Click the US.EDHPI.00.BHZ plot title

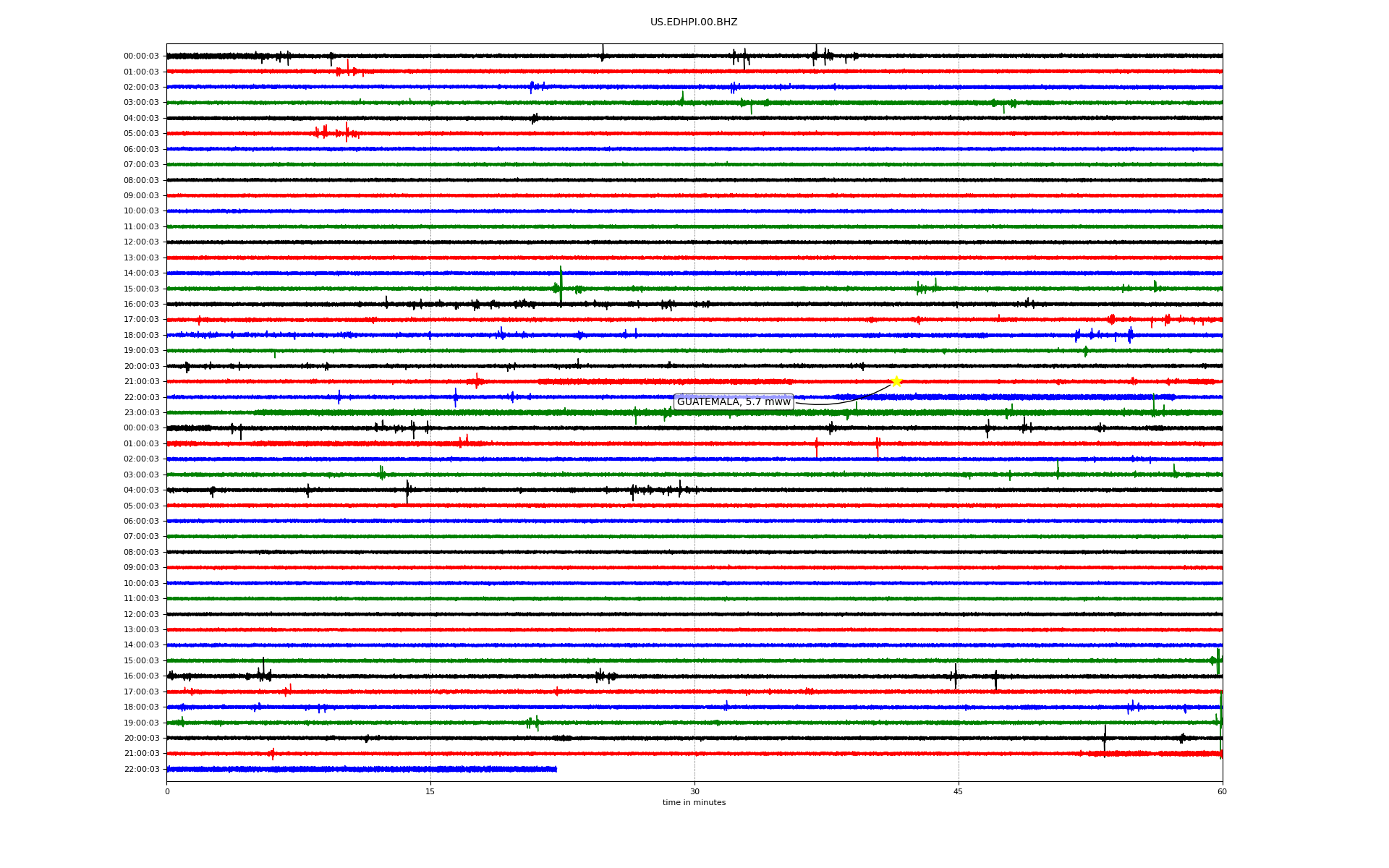tap(694, 22)
